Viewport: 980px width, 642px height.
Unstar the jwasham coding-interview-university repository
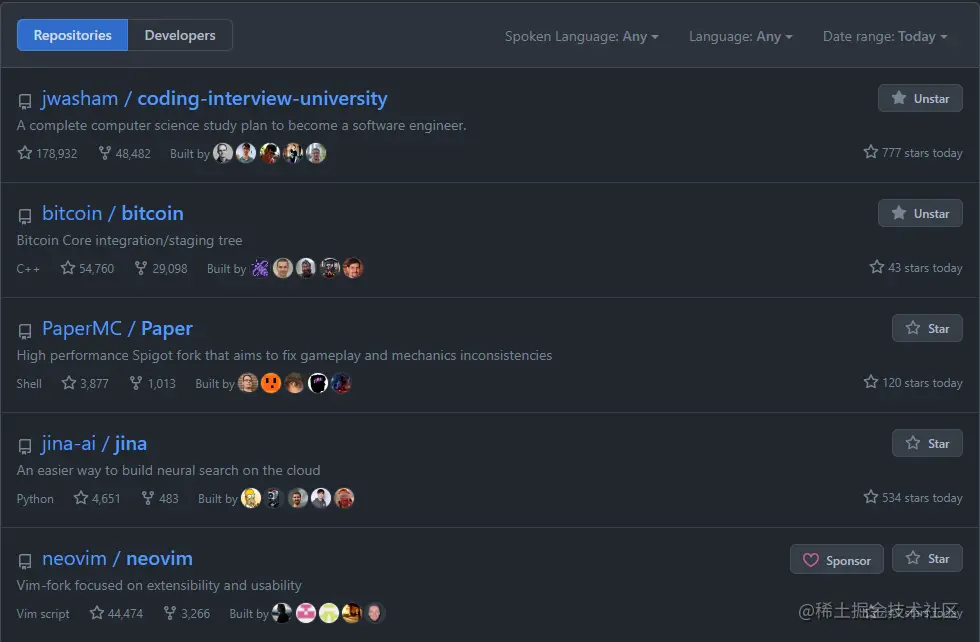920,98
